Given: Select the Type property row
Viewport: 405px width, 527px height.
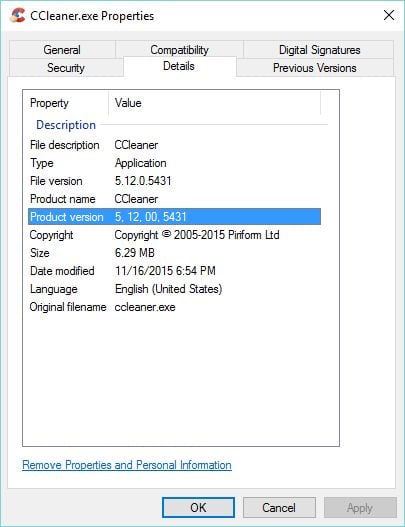Looking at the screenshot, I should [x=174, y=163].
